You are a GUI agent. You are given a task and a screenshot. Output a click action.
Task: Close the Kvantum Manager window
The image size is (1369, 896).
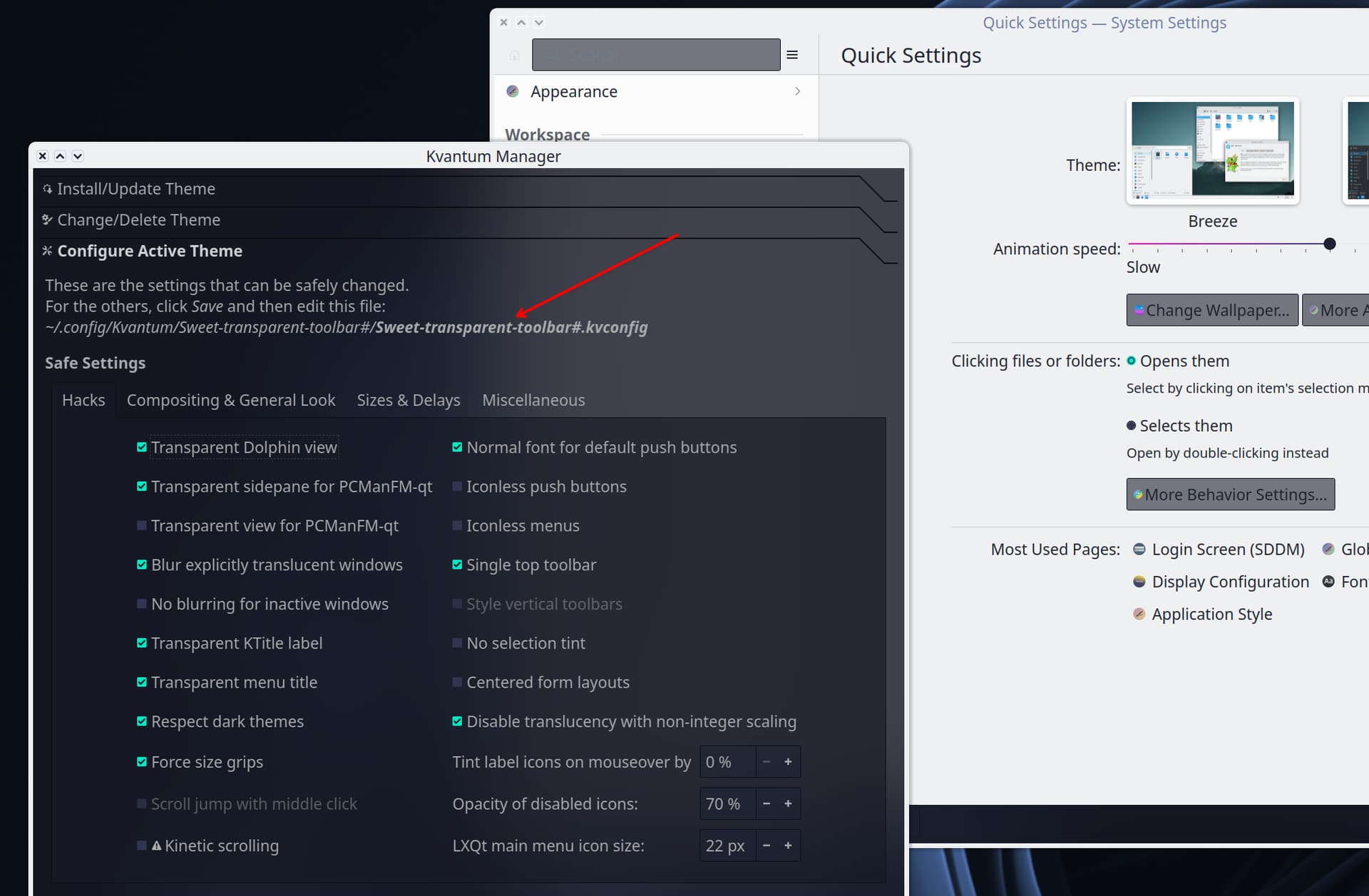coord(43,156)
